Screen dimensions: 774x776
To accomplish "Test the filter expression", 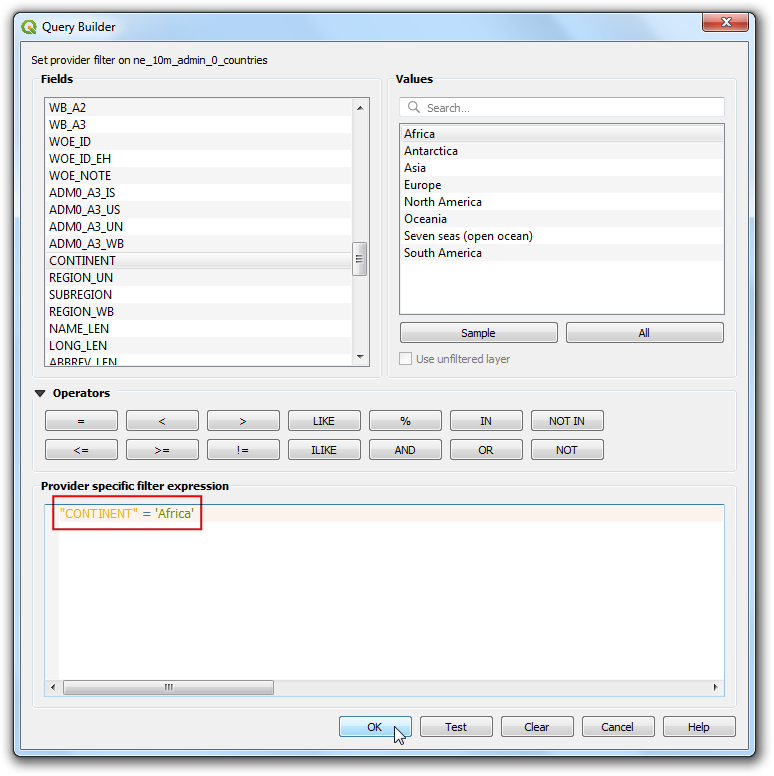I will 456,727.
